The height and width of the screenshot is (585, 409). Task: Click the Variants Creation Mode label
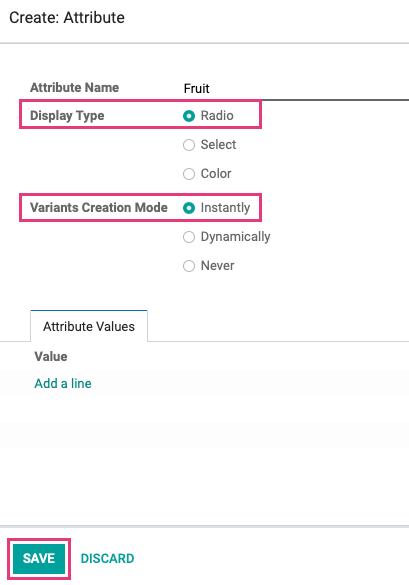[99, 207]
